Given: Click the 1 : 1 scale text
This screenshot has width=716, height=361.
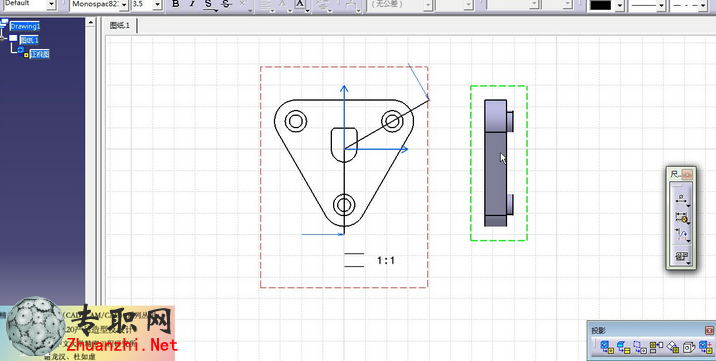Looking at the screenshot, I should point(386,260).
